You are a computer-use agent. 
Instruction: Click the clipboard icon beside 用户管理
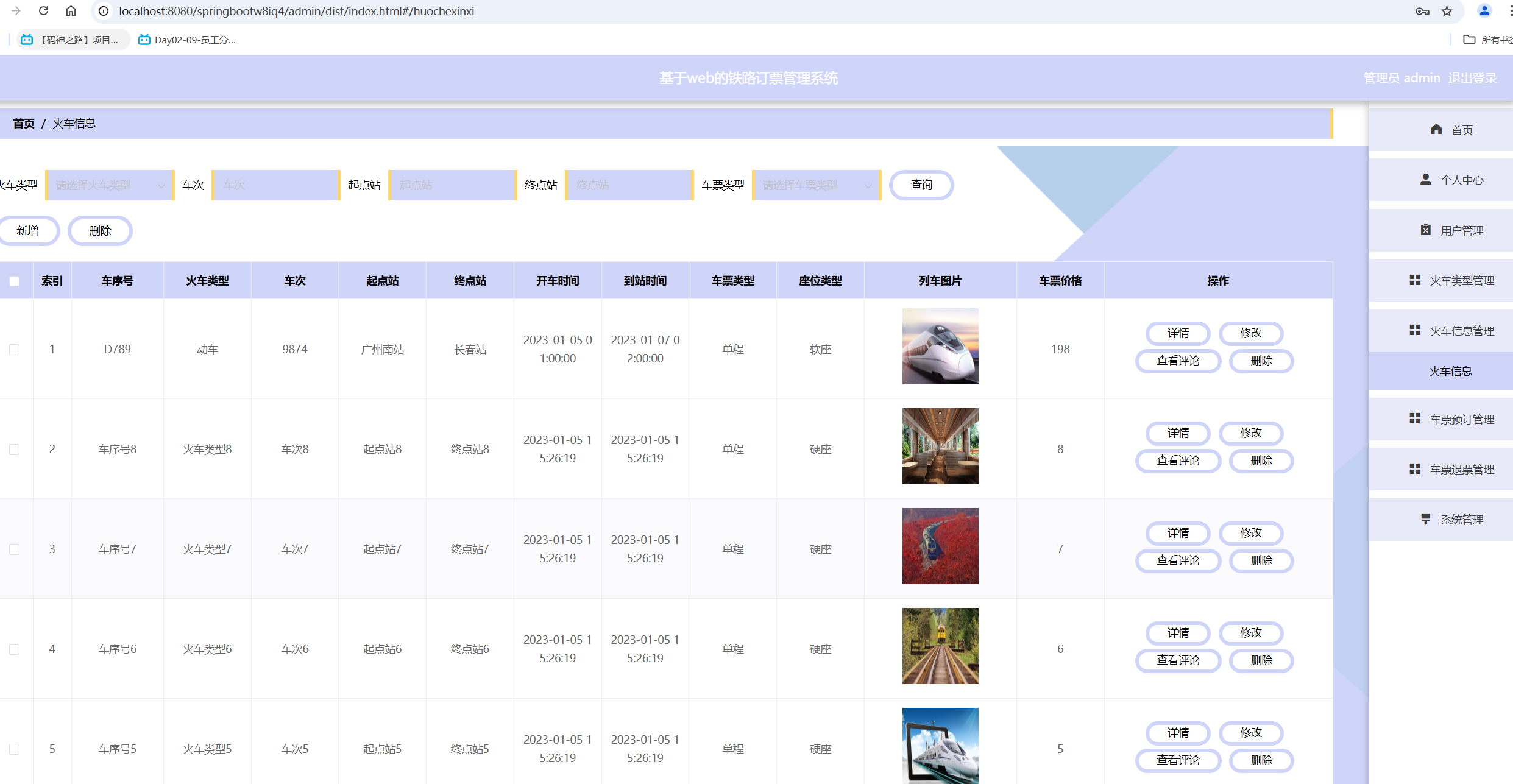click(1425, 230)
